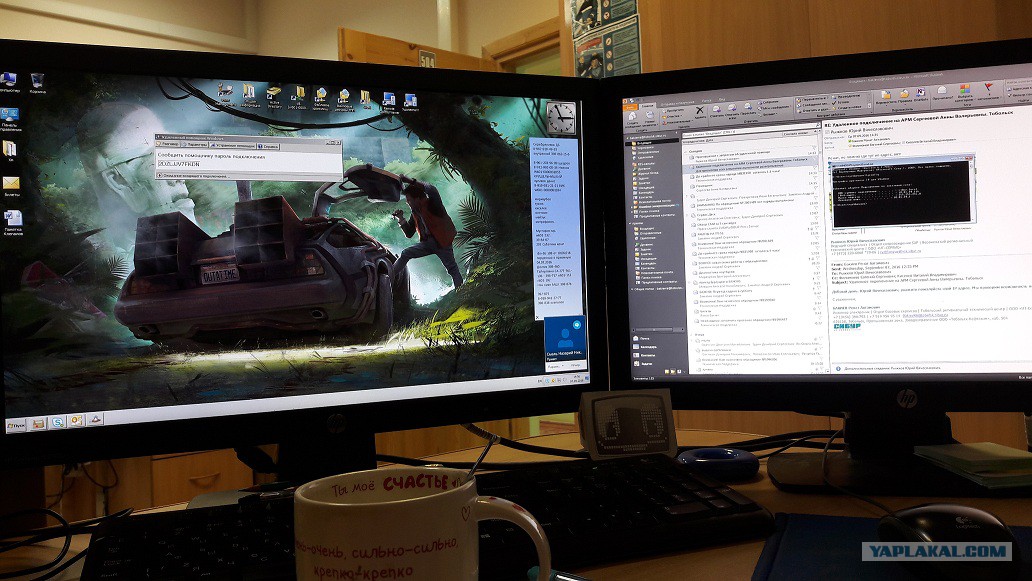Viewport: 1032px width, 581px height.
Task: Click the analog clock desktop gadget
Action: pos(559,119)
